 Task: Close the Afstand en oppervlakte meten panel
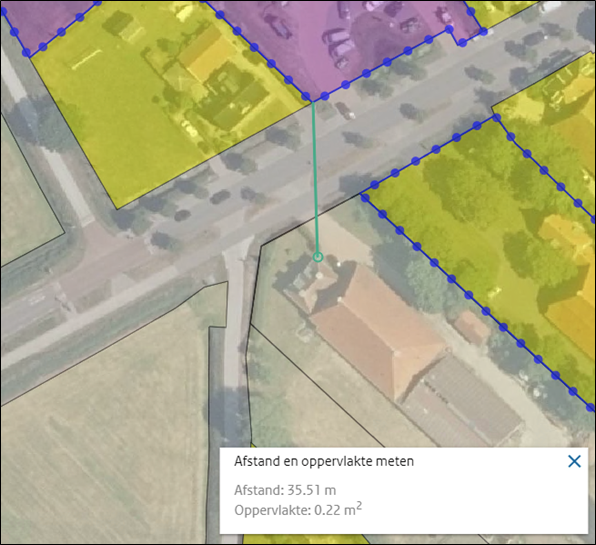pyautogui.click(x=574, y=461)
